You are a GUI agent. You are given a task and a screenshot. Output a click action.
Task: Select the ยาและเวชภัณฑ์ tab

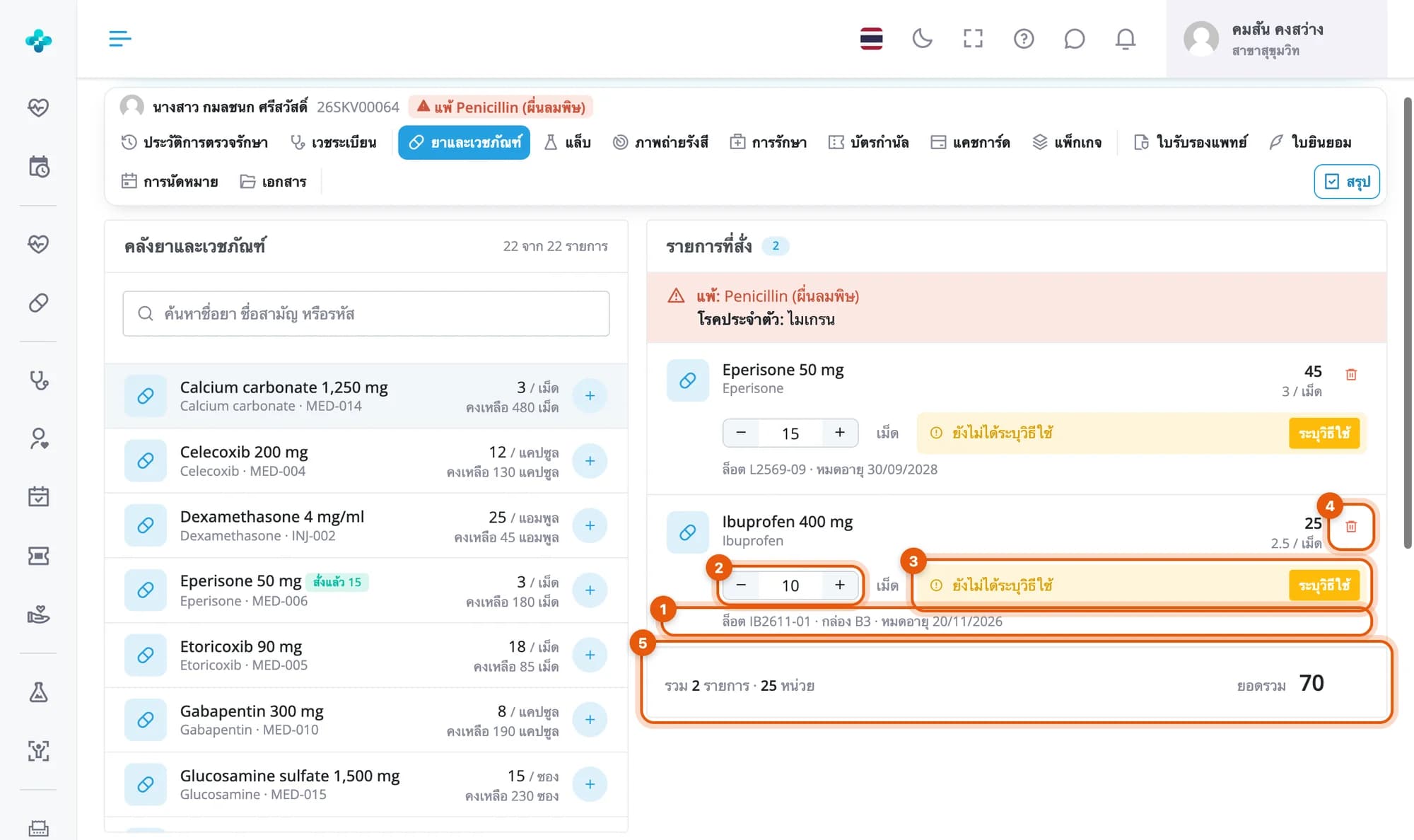coord(464,142)
